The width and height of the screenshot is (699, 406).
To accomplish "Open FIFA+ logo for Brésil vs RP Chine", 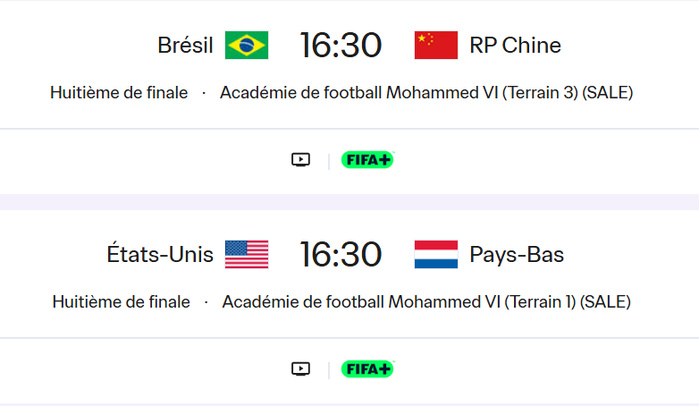I will [x=368, y=160].
